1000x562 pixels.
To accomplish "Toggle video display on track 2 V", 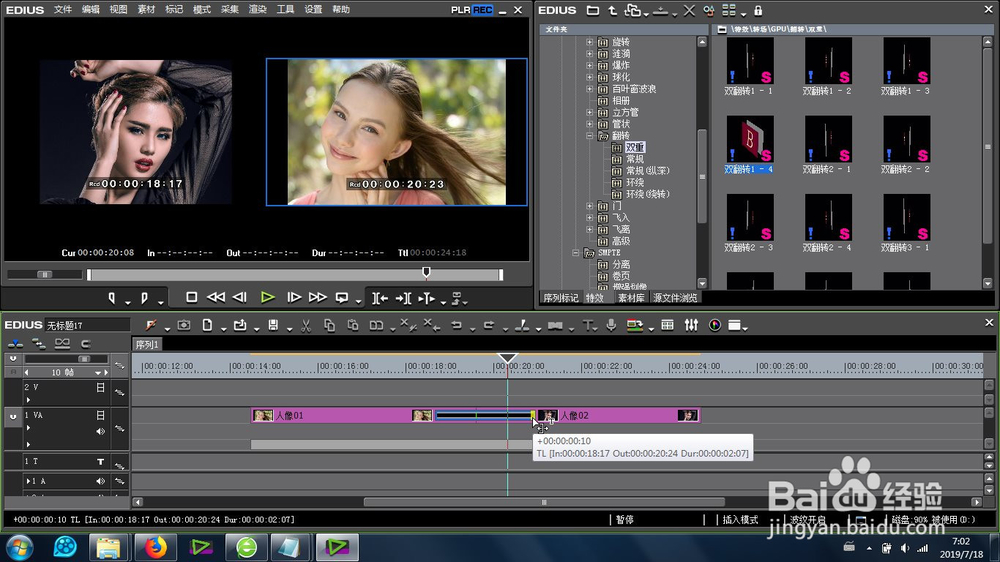I will 100,387.
